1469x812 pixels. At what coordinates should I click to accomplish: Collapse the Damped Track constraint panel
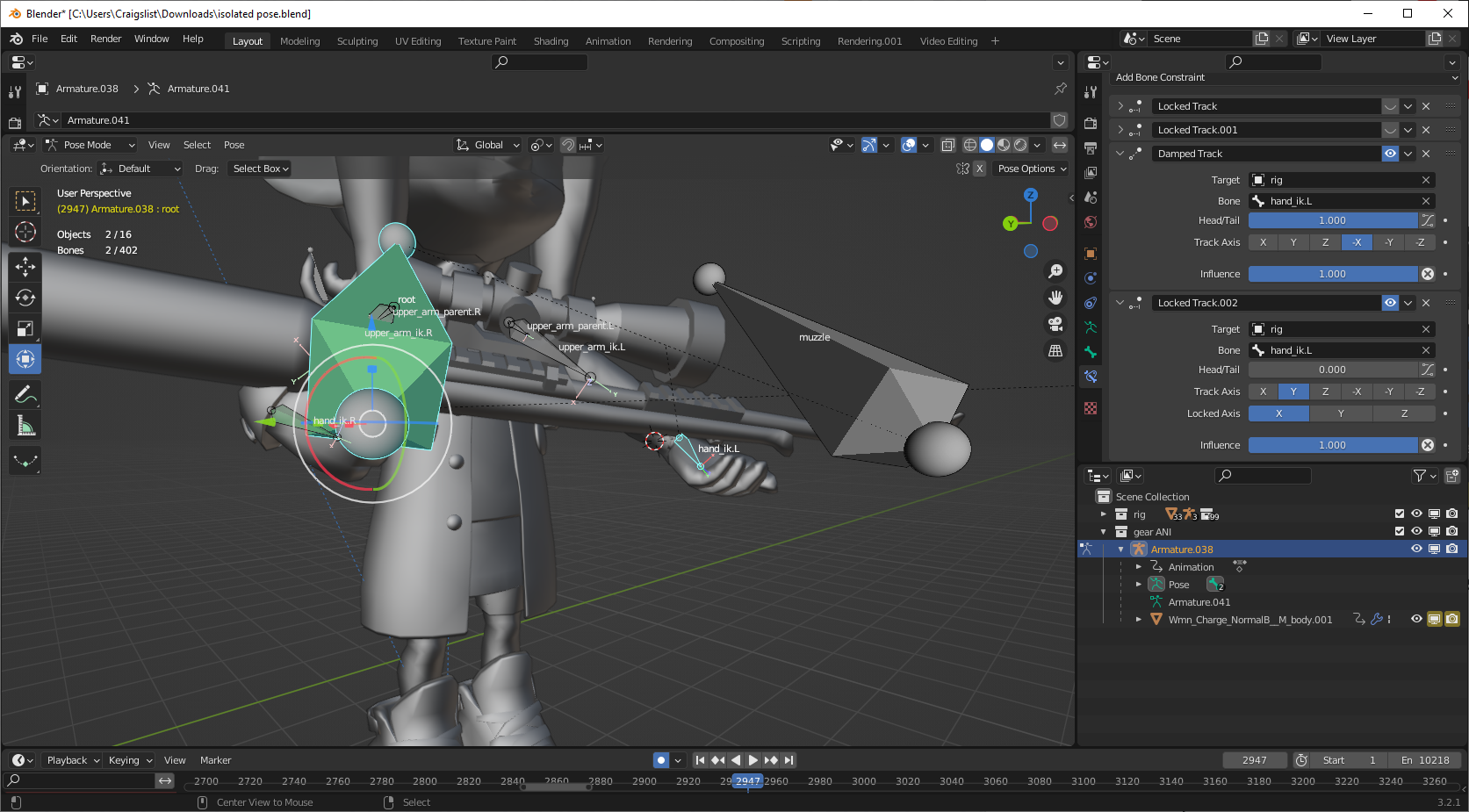(x=1120, y=154)
